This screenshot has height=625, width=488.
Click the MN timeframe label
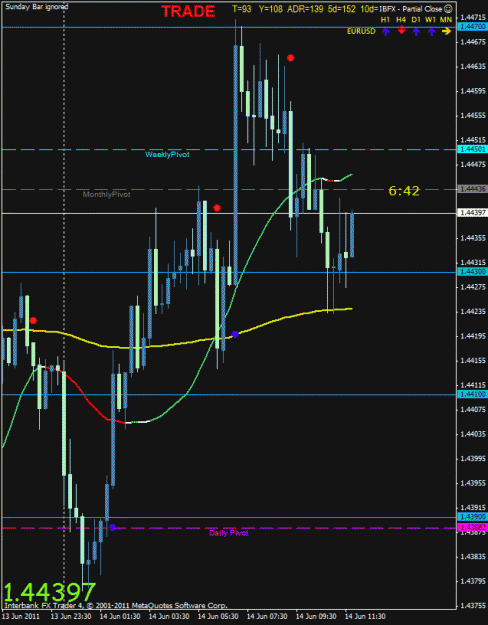[x=446, y=19]
